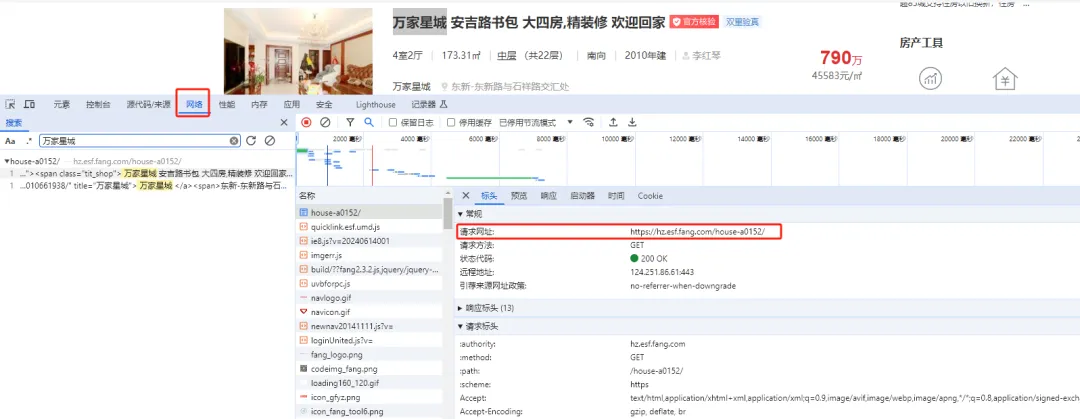Open the Cookie details tab
The image size is (1080, 419).
tap(650, 196)
